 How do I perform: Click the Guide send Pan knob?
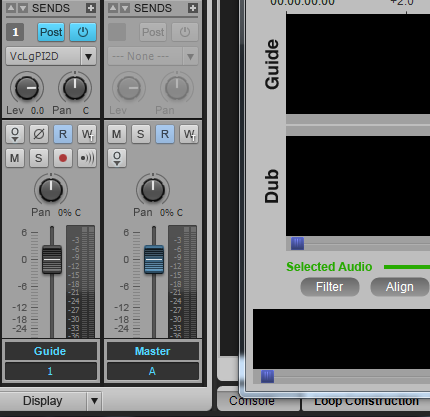75,88
